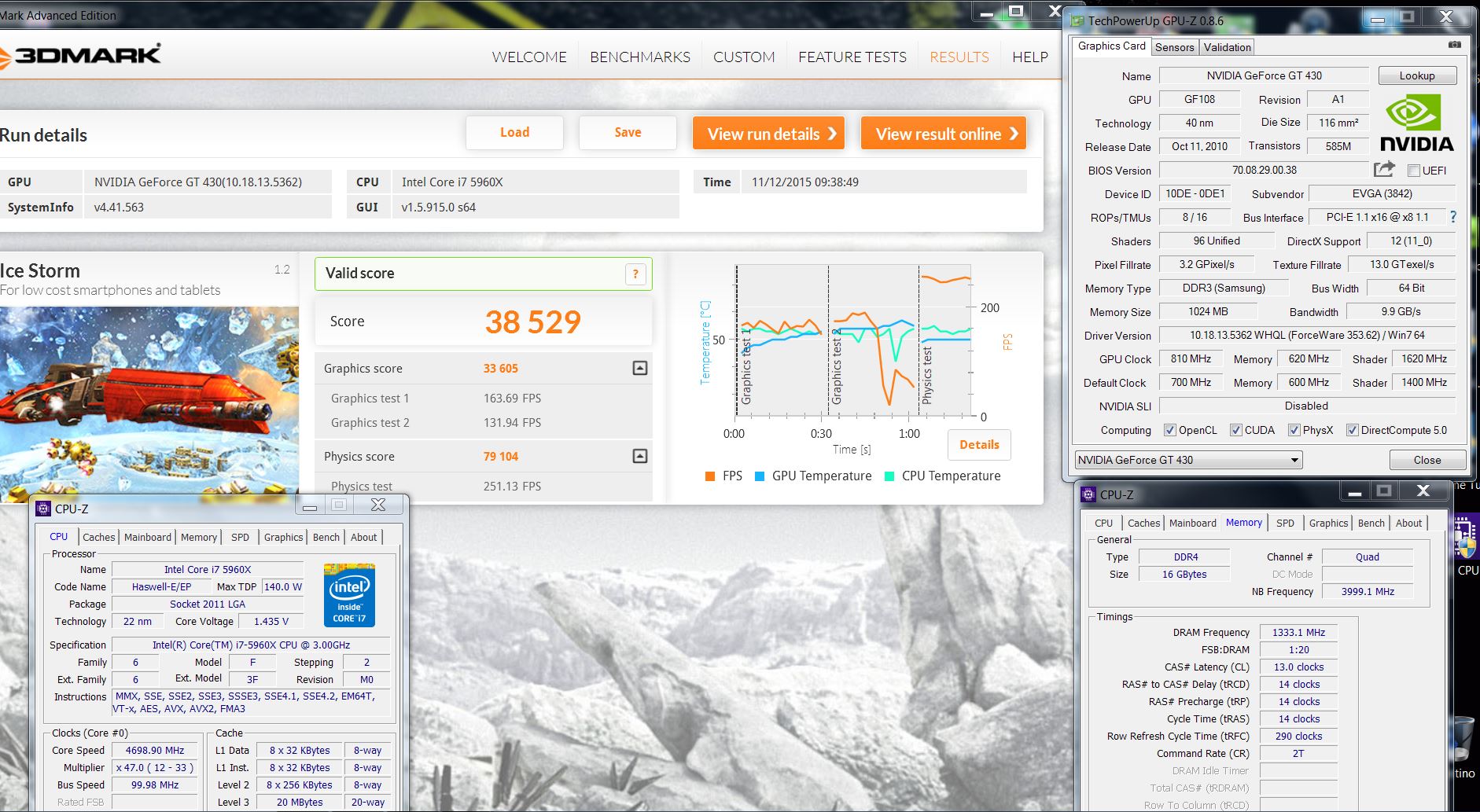
Task: Open CPU tab in right CPU-Z window
Action: tap(1104, 523)
